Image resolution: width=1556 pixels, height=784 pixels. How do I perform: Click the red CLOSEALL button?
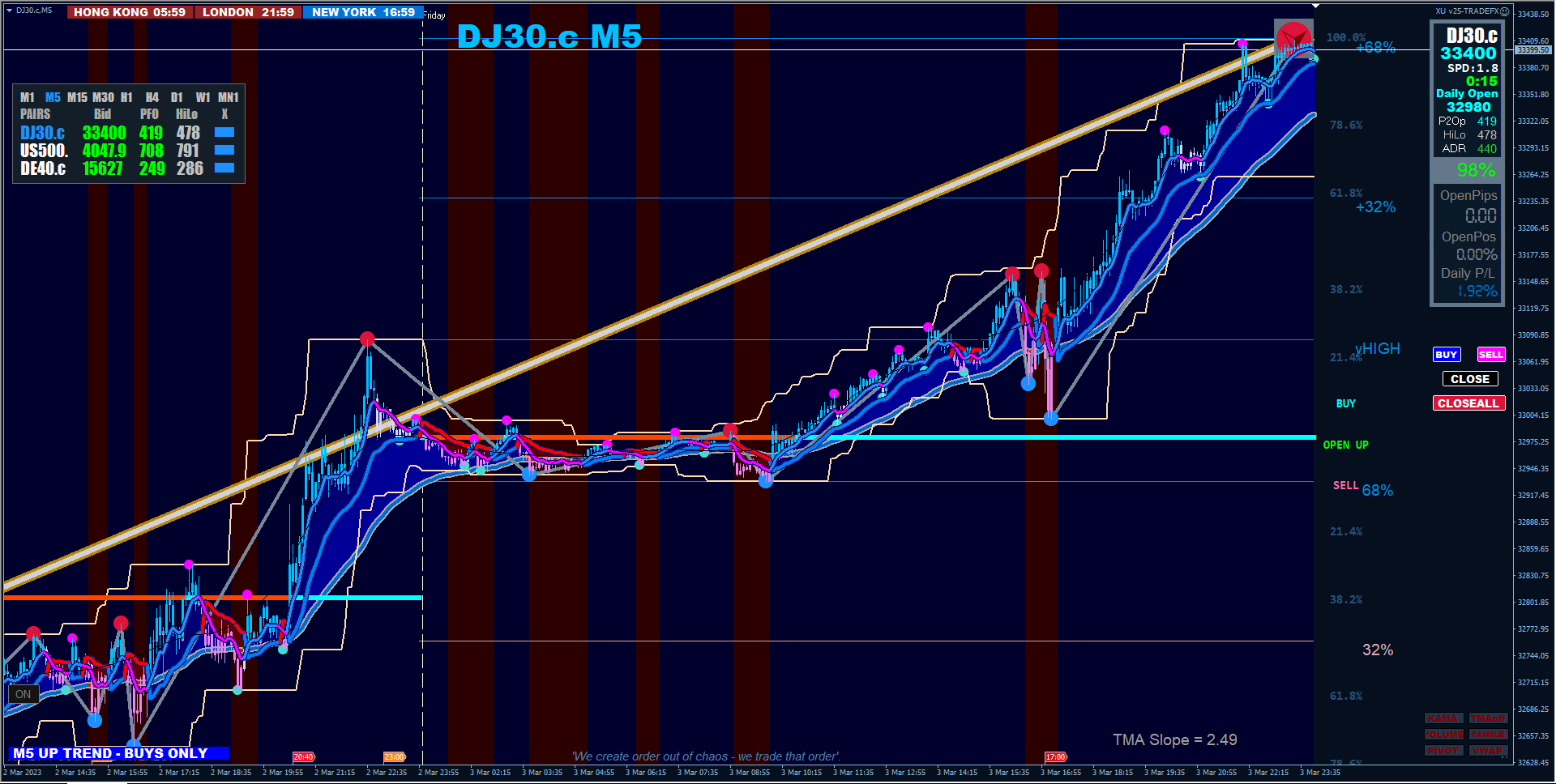coord(1468,403)
